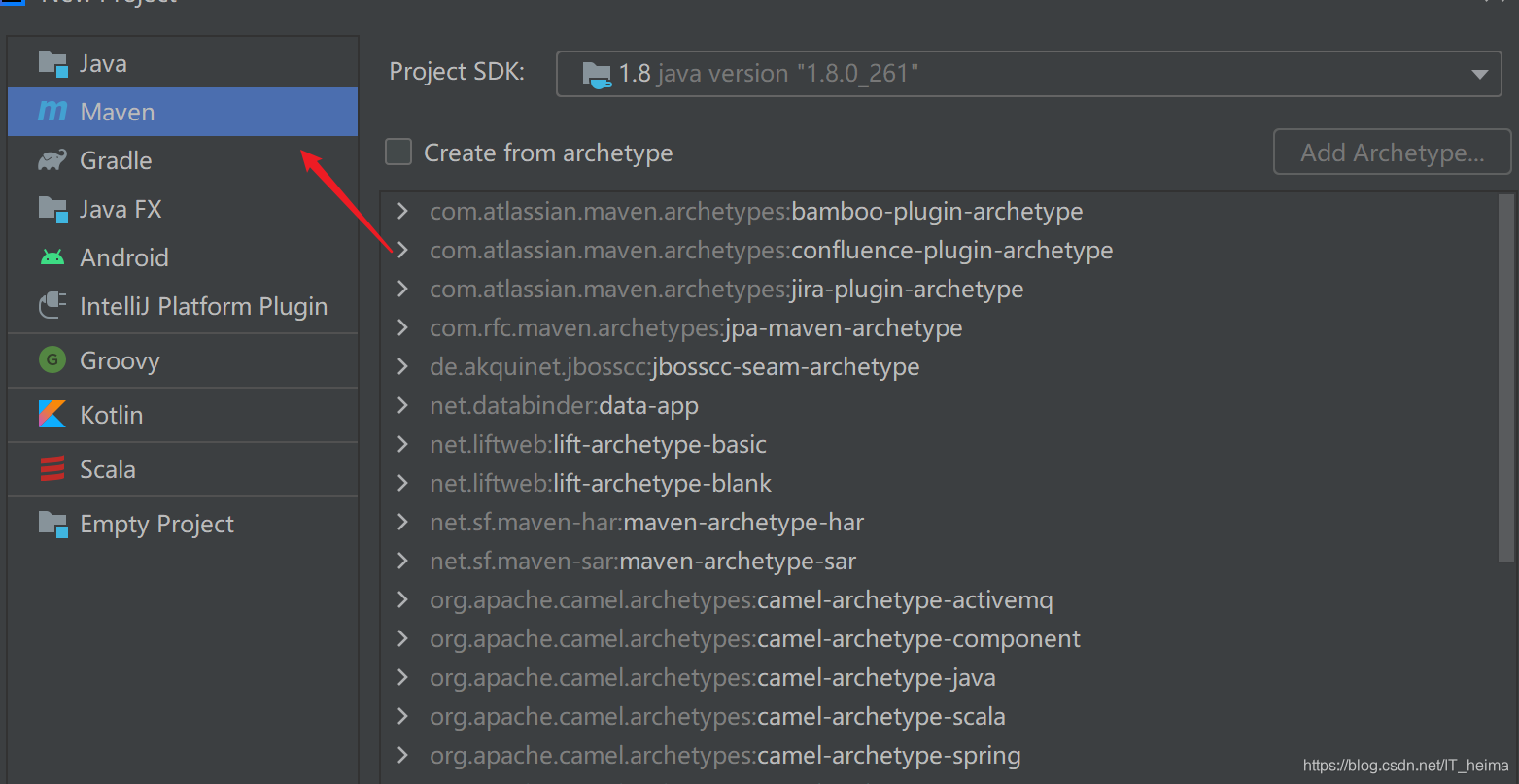Click the red Scala icon

coord(52,469)
